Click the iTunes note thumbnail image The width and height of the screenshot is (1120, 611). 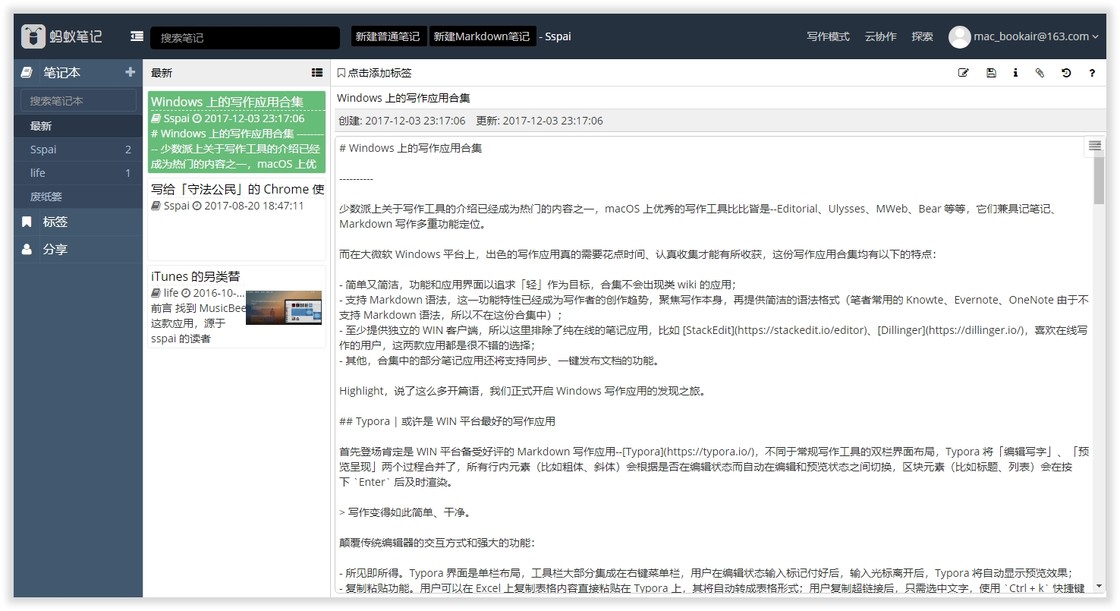[x=284, y=307]
